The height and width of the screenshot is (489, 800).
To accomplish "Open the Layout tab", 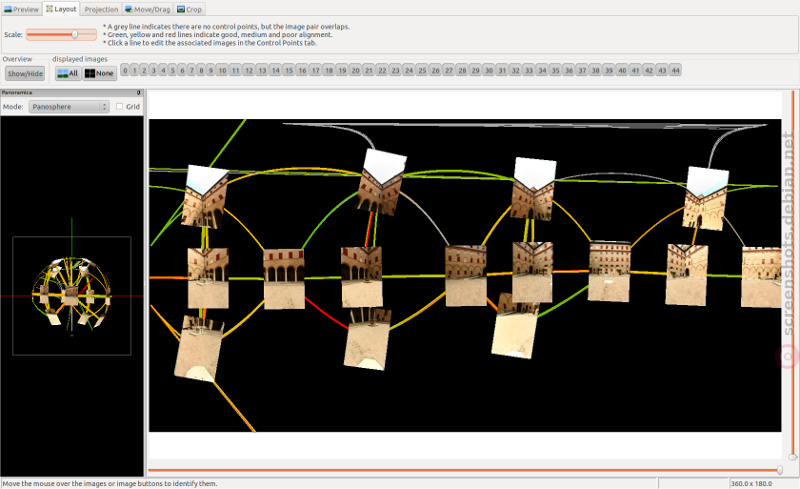I will coord(61,9).
